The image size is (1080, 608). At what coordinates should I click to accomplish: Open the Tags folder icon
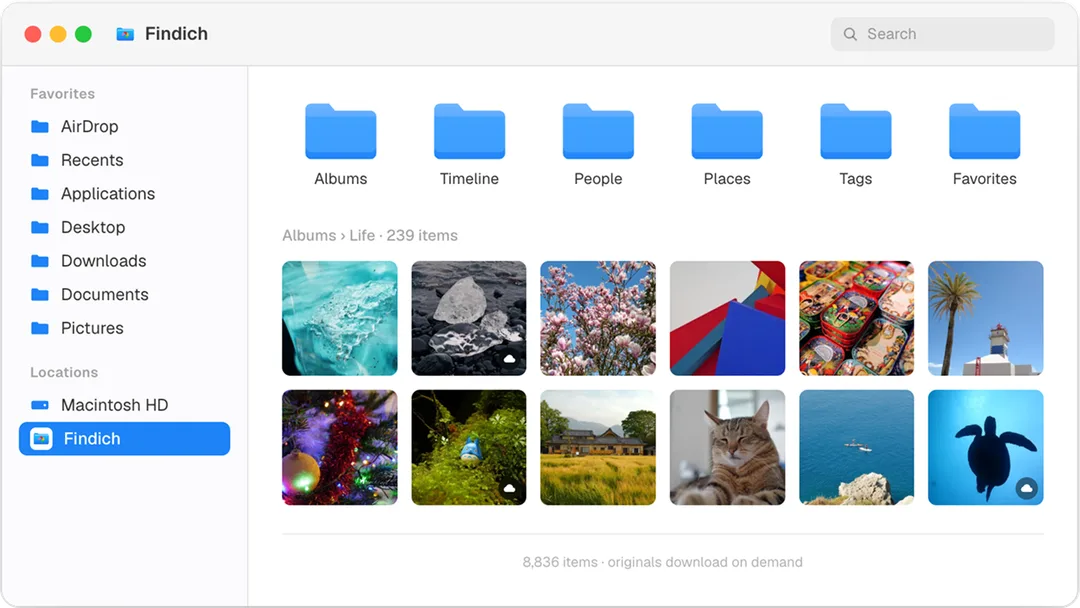coord(855,132)
